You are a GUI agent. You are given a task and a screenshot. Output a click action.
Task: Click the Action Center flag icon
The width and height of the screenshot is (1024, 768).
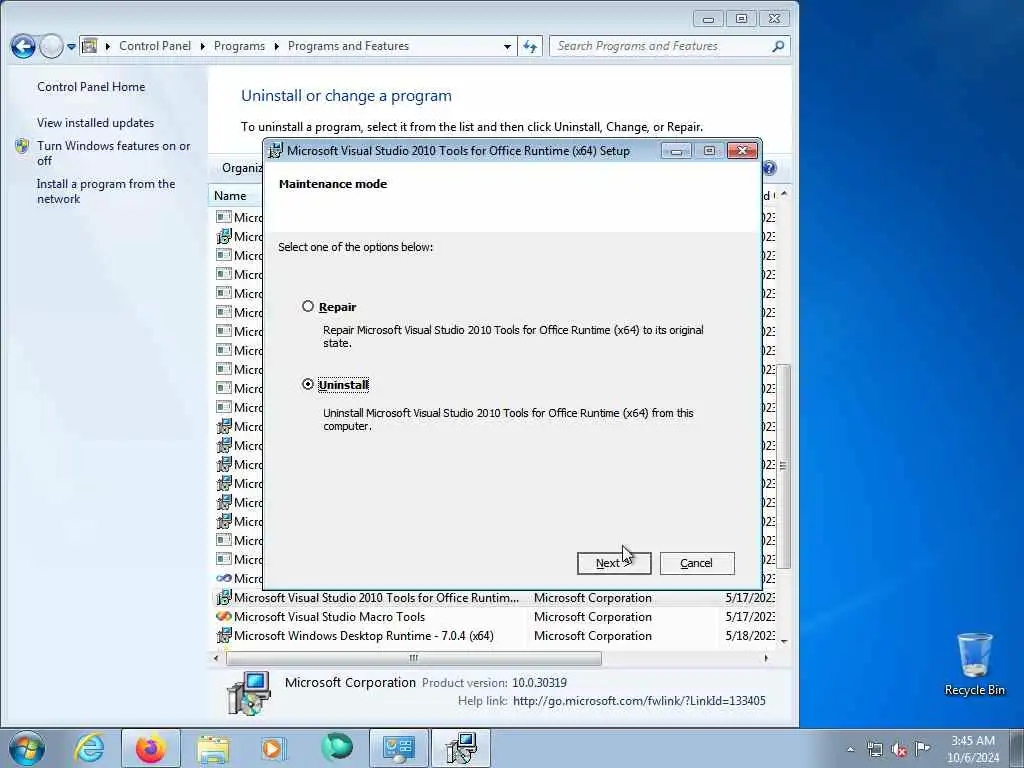[x=922, y=748]
